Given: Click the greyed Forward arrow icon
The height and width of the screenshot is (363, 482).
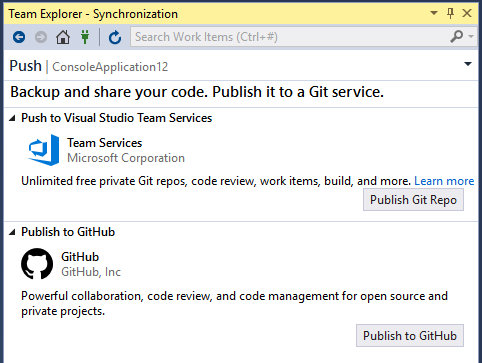Looking at the screenshot, I should coord(41,37).
